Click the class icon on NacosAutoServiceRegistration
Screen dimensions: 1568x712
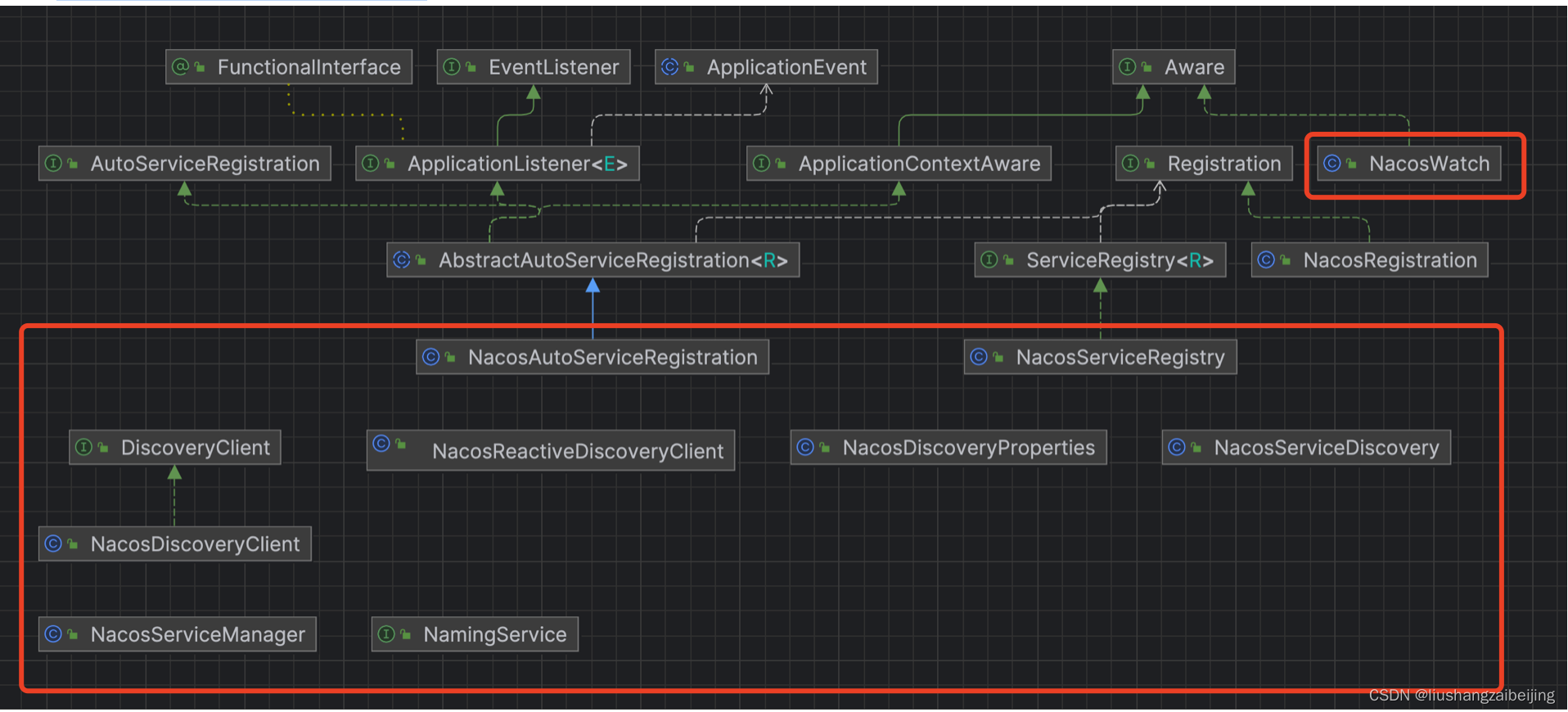point(431,356)
